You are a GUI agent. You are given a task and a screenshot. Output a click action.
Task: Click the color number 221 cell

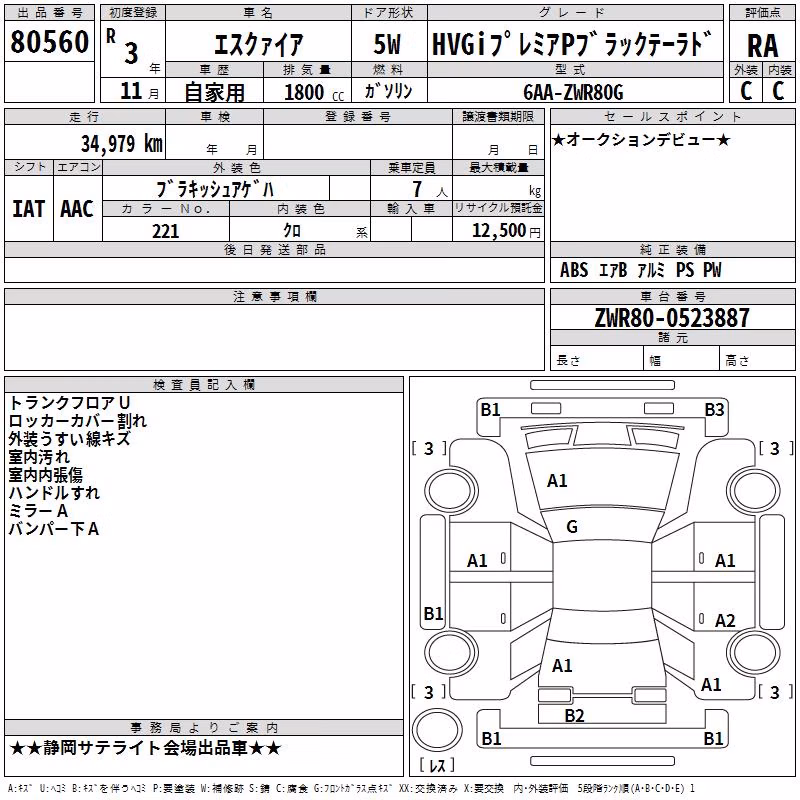166,231
